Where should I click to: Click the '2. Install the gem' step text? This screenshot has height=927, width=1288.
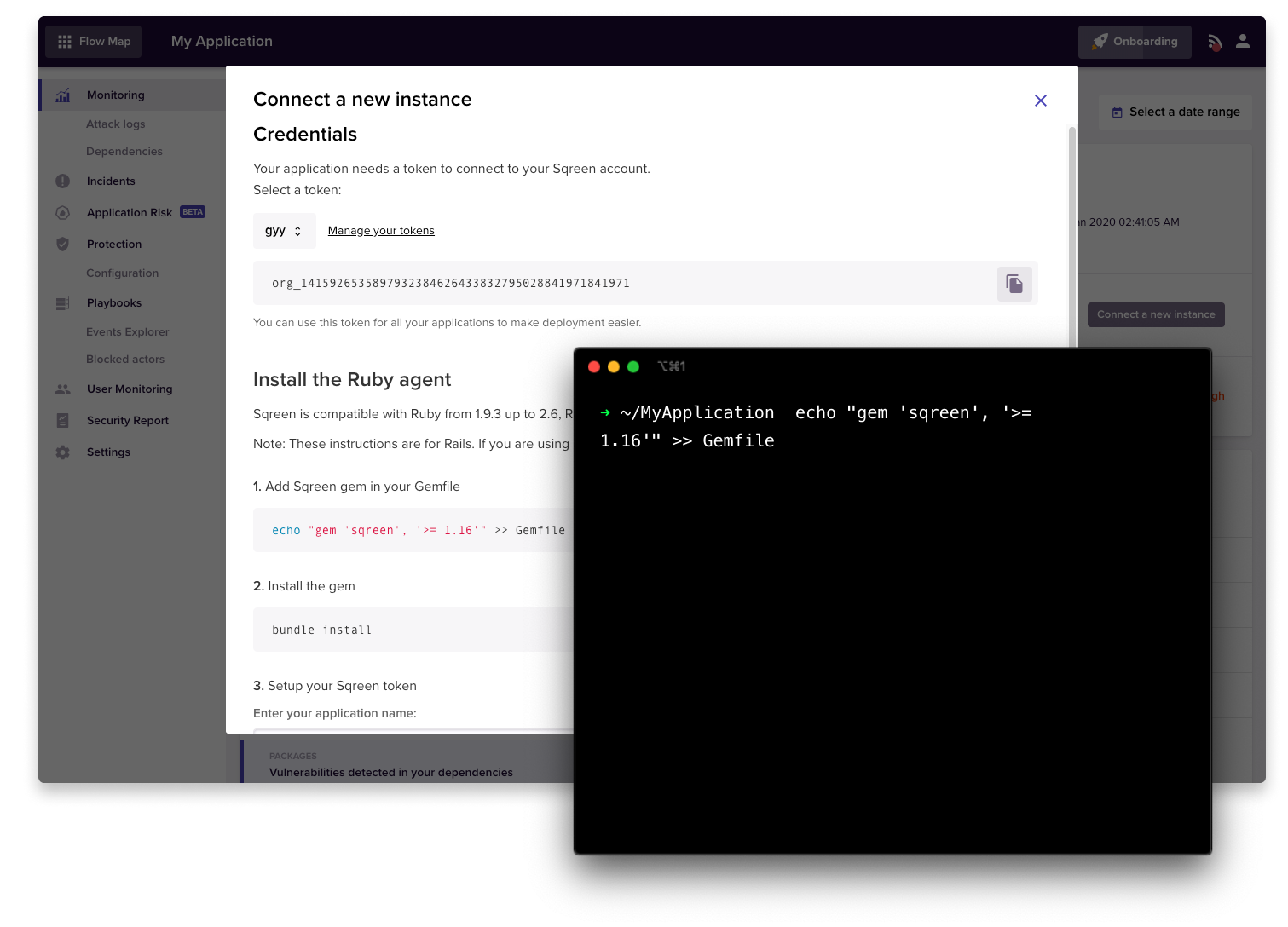coord(304,587)
